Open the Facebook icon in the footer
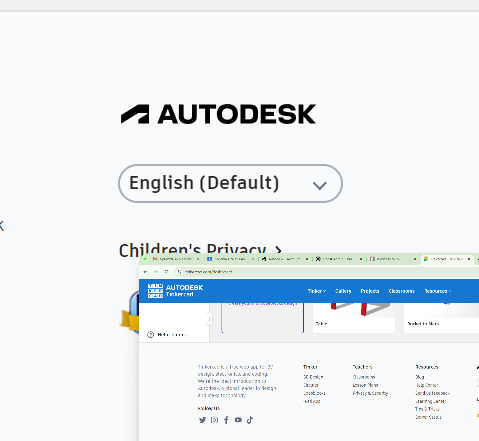The width and height of the screenshot is (479, 441). [226, 420]
